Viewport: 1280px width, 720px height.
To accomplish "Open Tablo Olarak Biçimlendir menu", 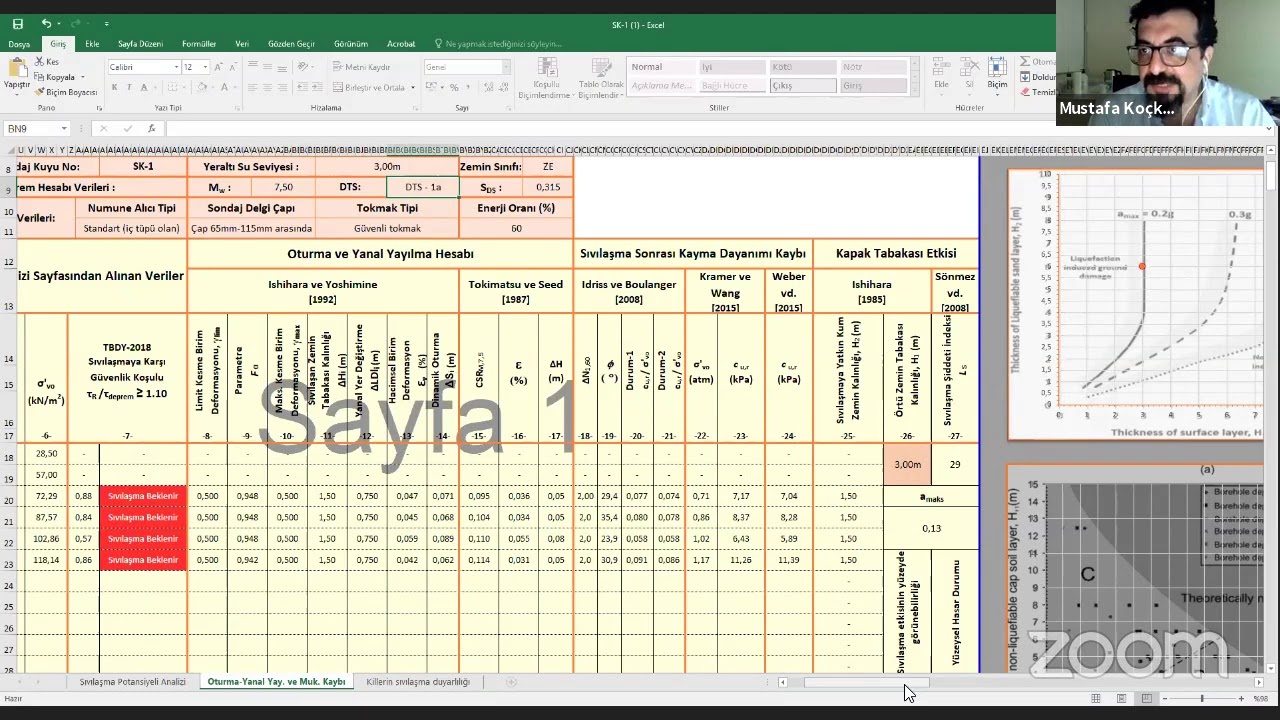I will 600,78.
